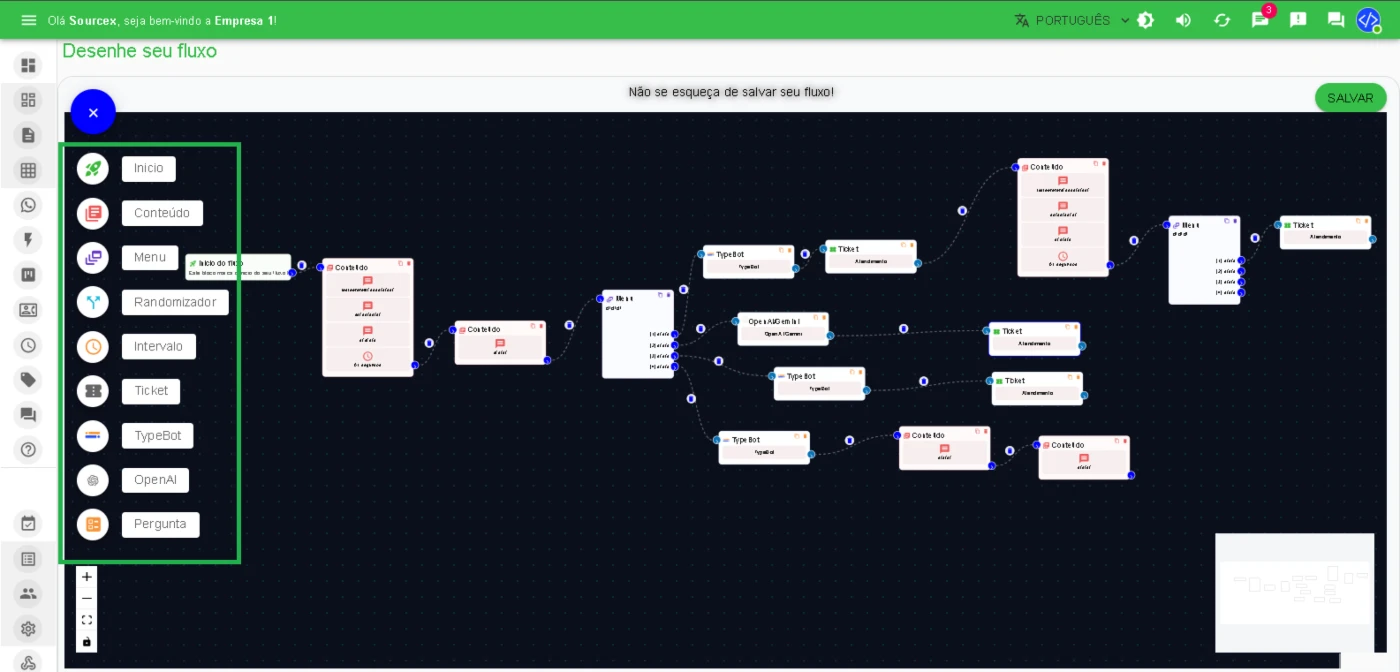Click the output handle of Início do fluxo
Screen dimensions: 1400x672
pyautogui.click(x=292, y=272)
